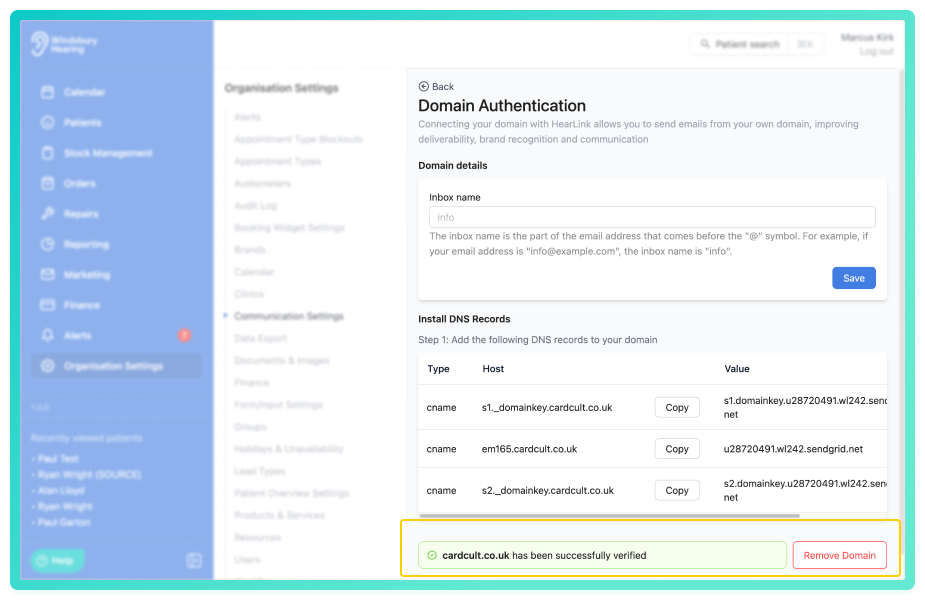Click the Host column header

tap(493, 369)
